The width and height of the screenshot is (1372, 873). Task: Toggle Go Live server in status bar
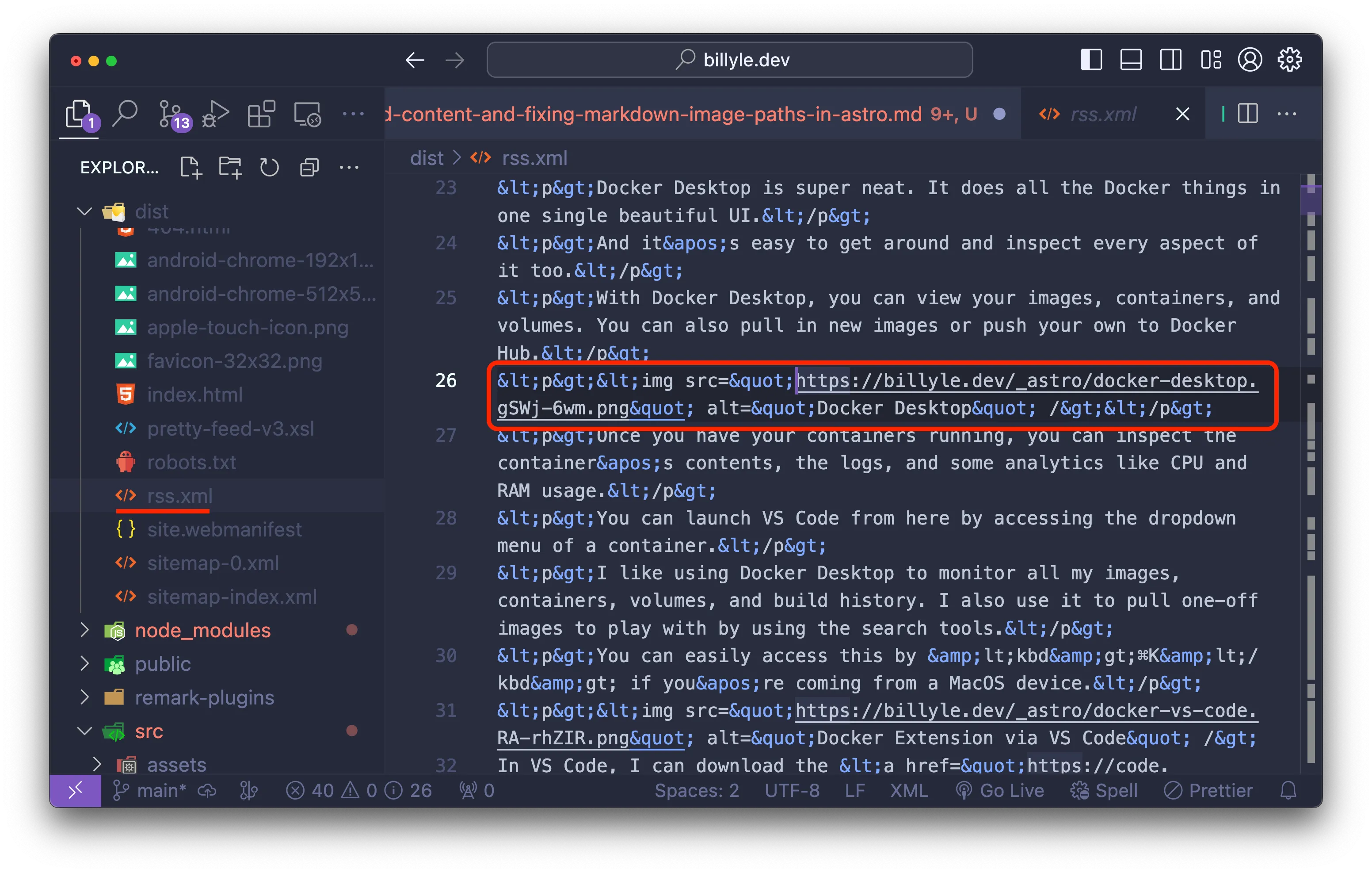point(999,790)
